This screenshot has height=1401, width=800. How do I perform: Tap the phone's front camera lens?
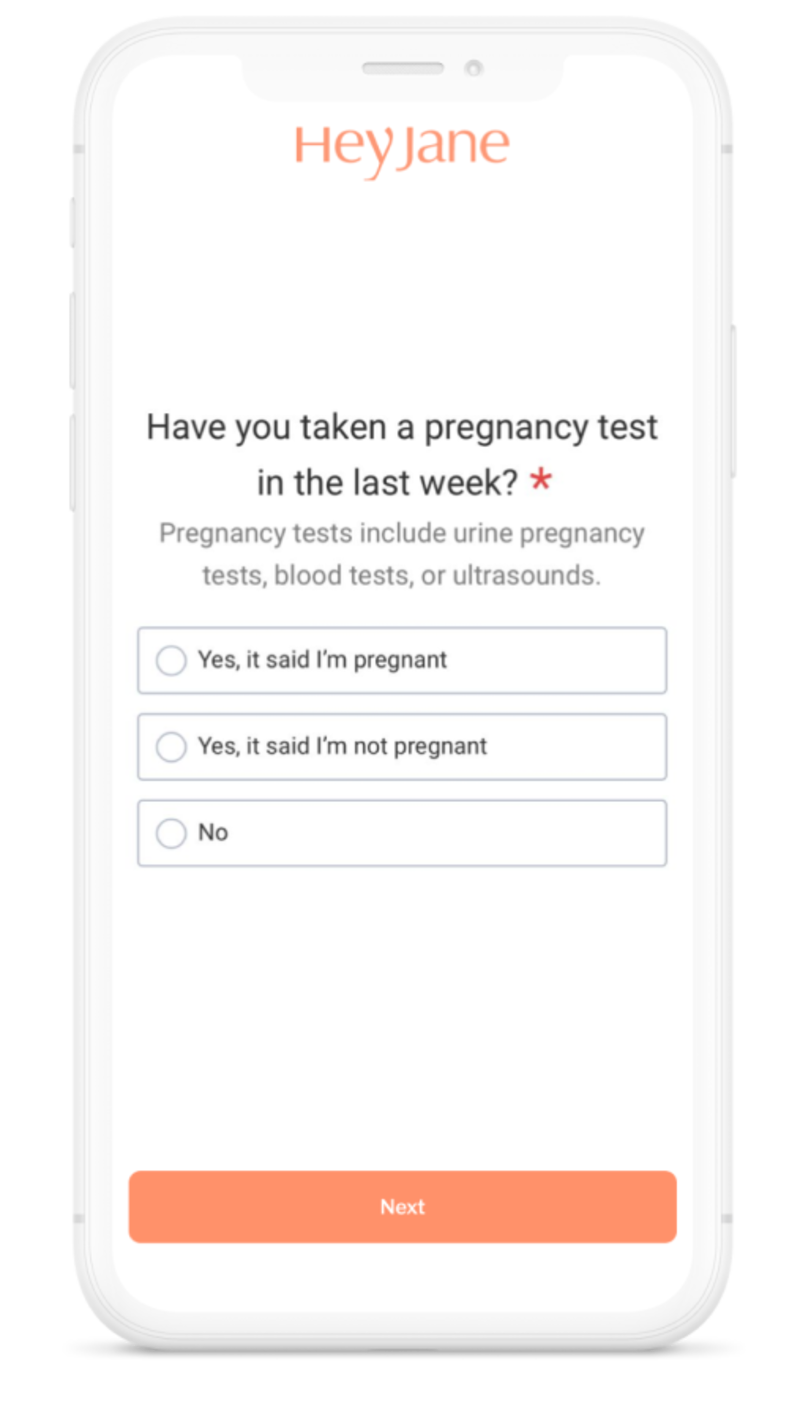(473, 68)
